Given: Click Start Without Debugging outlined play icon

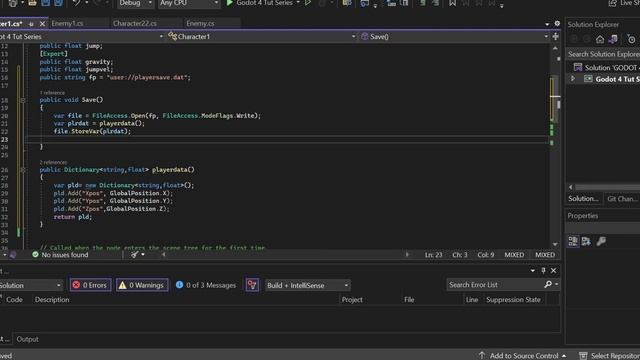Looking at the screenshot, I should (x=308, y=3).
